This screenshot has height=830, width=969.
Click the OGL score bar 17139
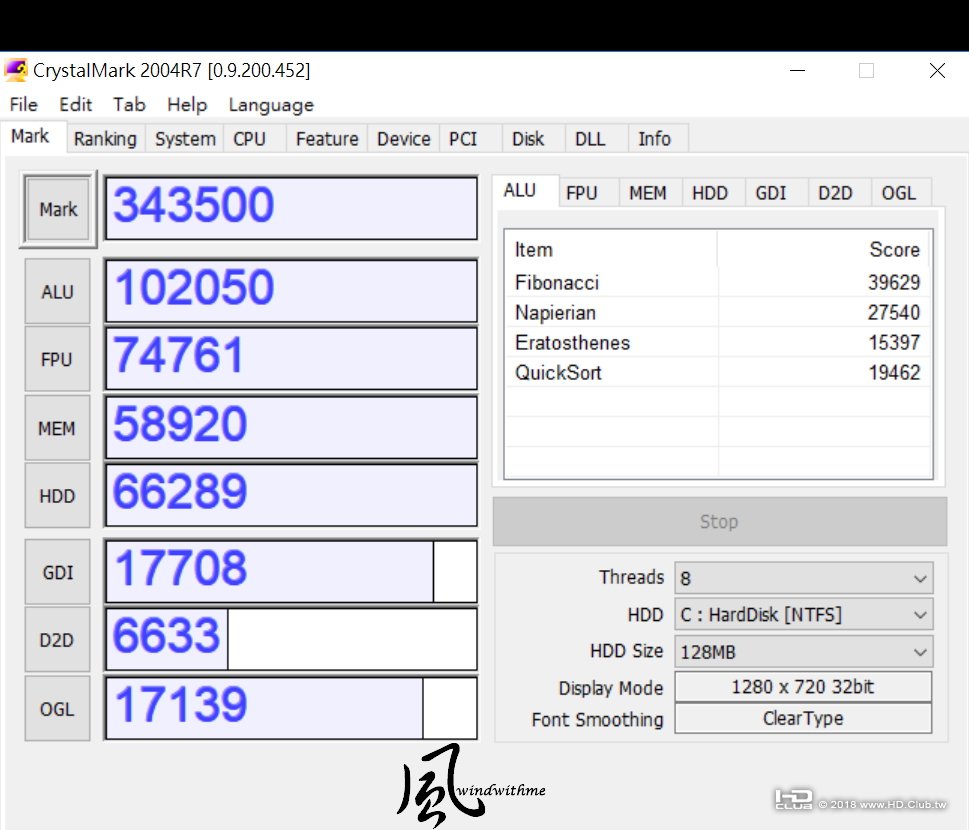point(291,708)
